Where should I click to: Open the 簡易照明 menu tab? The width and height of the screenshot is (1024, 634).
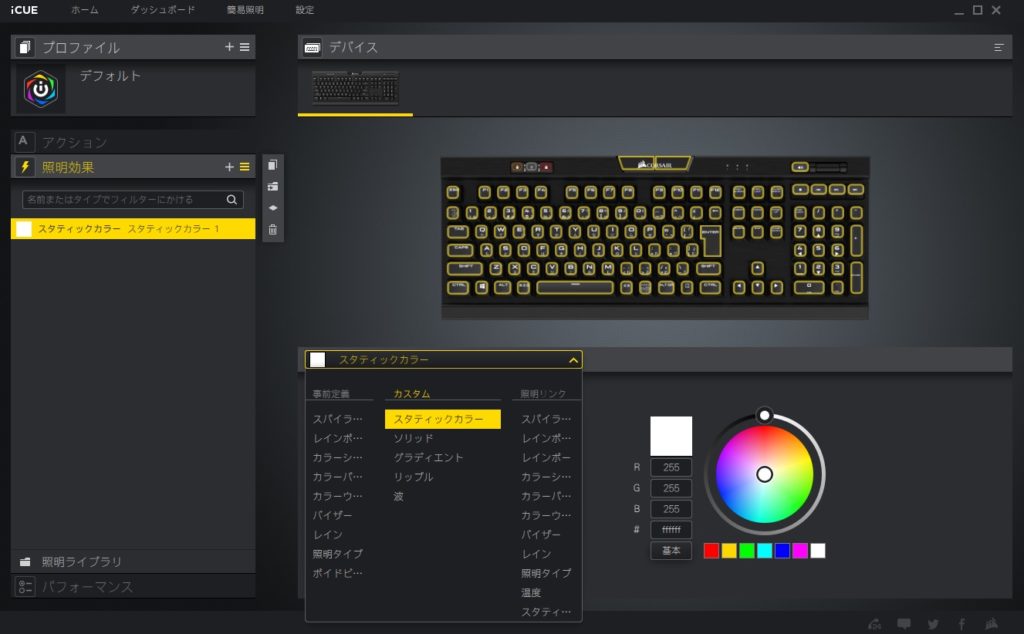click(245, 10)
